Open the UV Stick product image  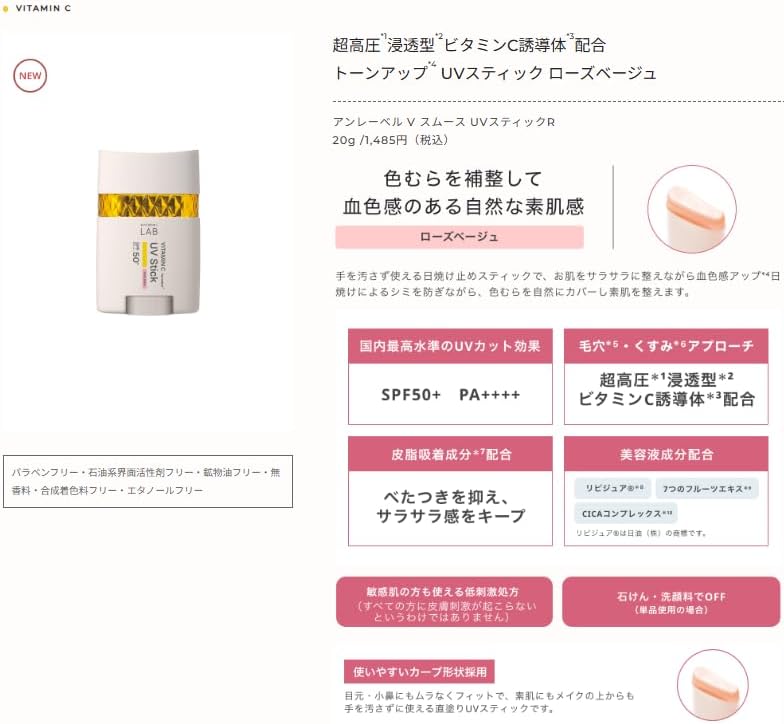[x=148, y=232]
